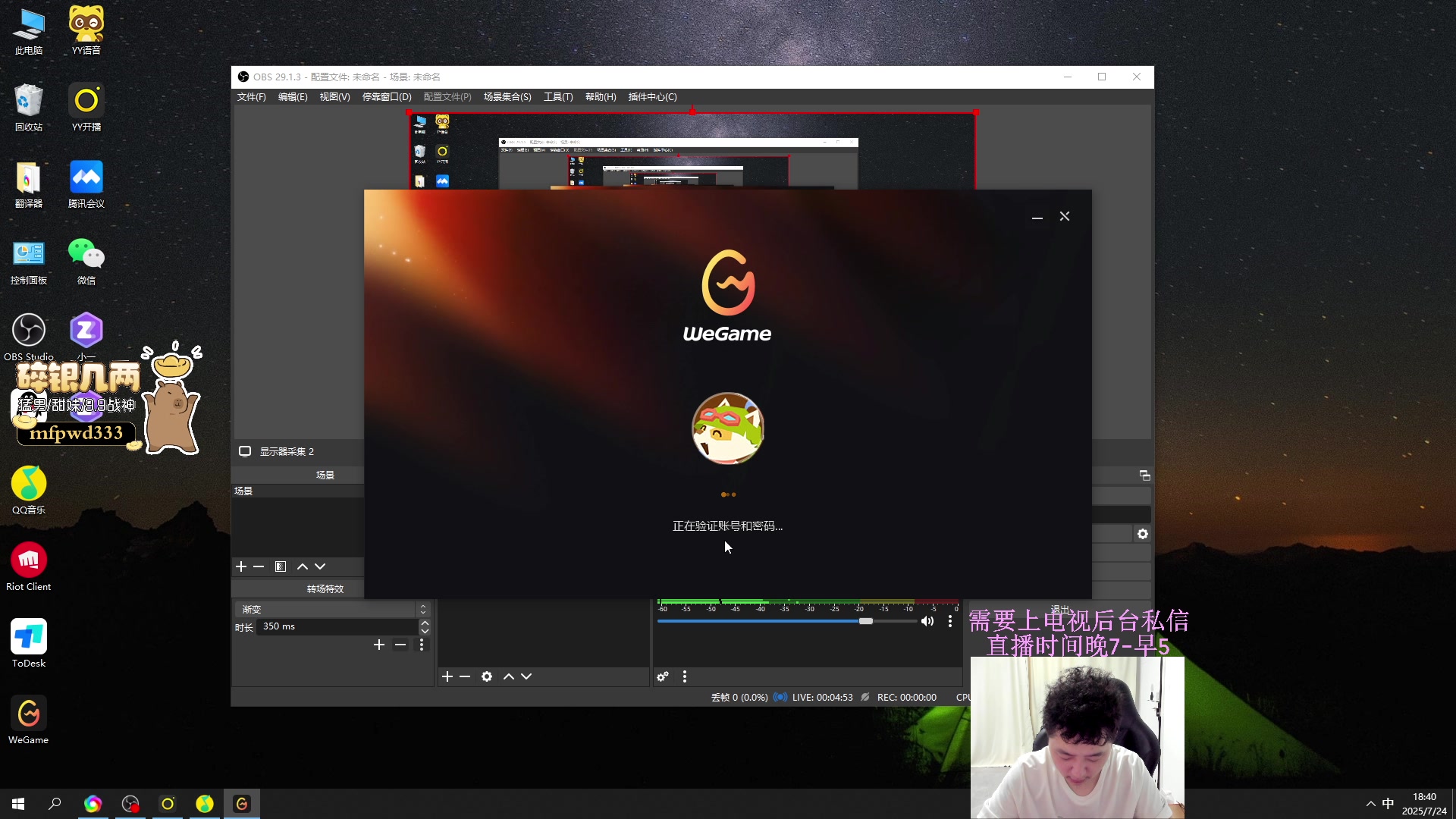Image resolution: width=1456 pixels, height=819 pixels.
Task: Open the 文件(F) menu in OBS
Action: pyautogui.click(x=251, y=97)
